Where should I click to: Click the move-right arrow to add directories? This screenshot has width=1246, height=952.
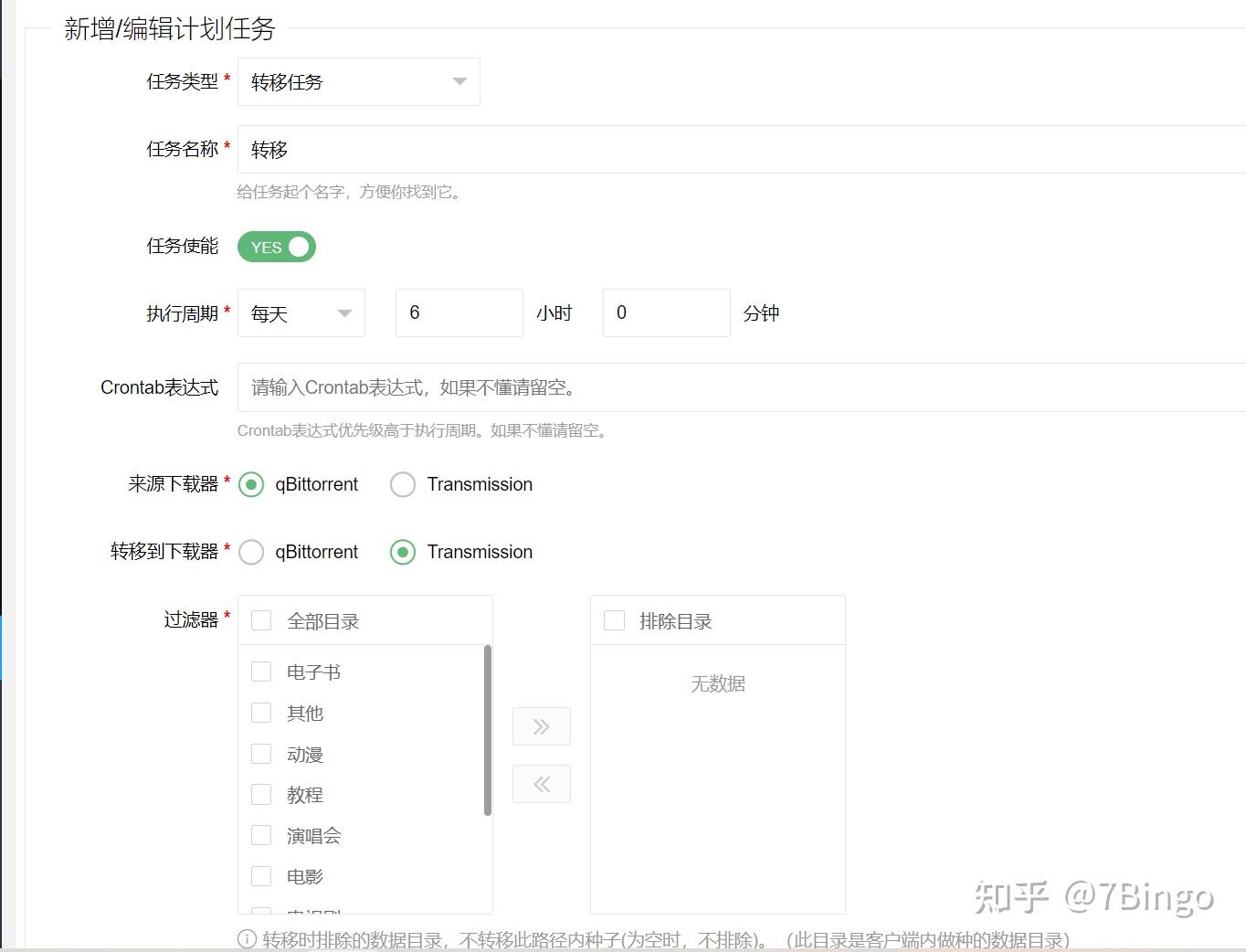[x=541, y=725]
